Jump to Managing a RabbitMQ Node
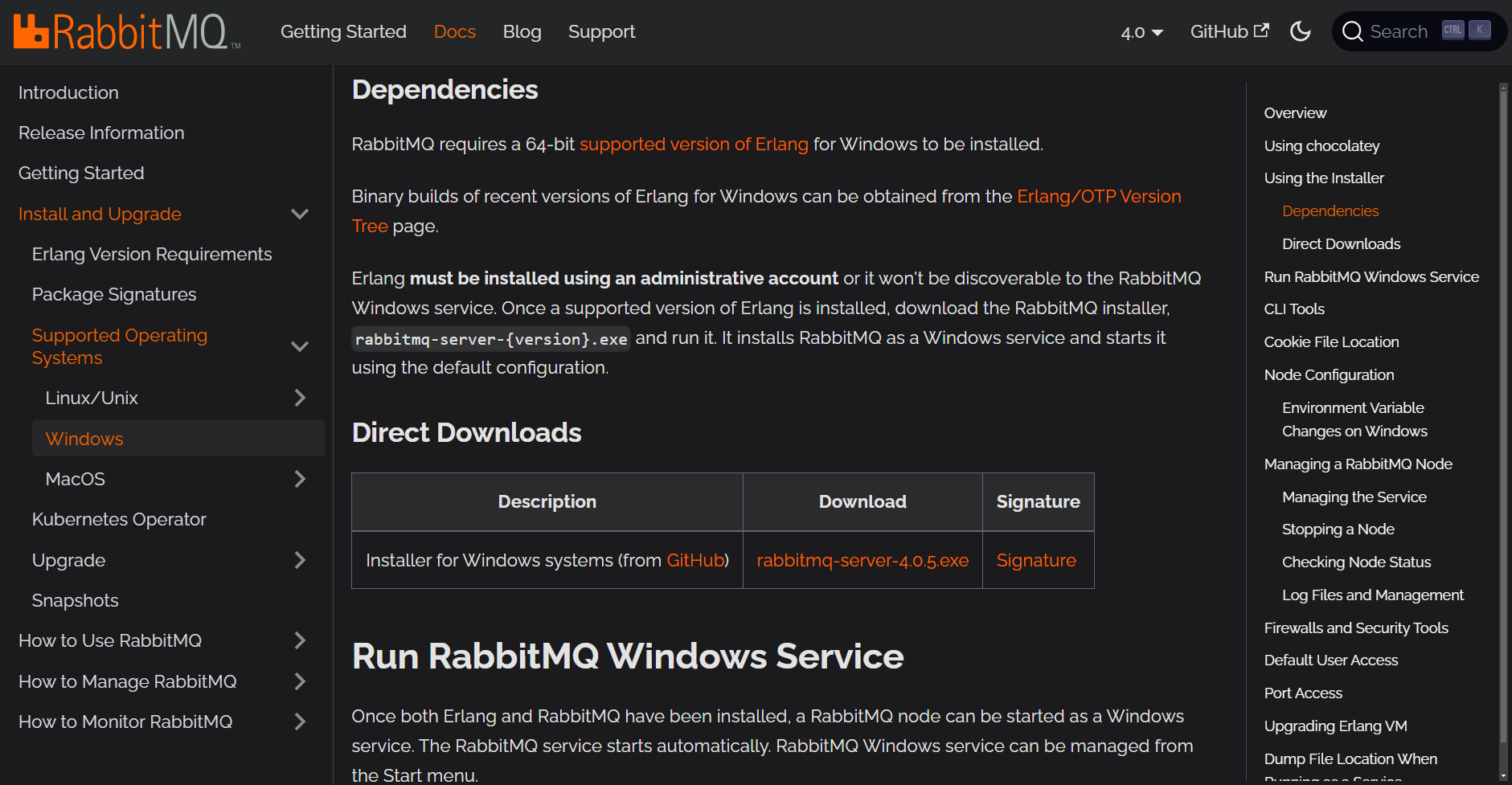Screen dimensions: 1512x785 point(1358,464)
